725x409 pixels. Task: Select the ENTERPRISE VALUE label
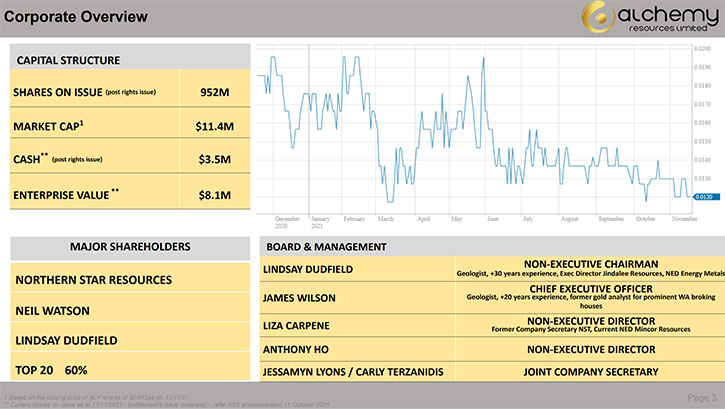(x=66, y=195)
